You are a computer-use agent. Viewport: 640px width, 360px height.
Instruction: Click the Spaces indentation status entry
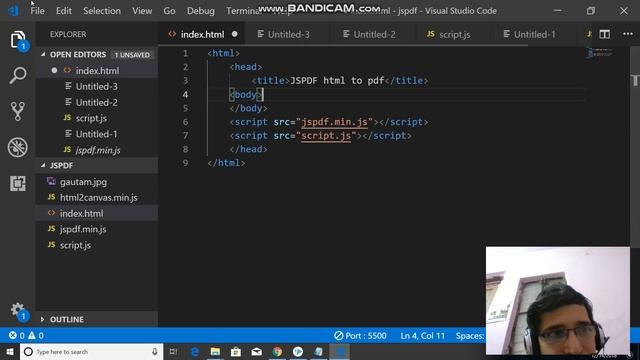coord(470,336)
